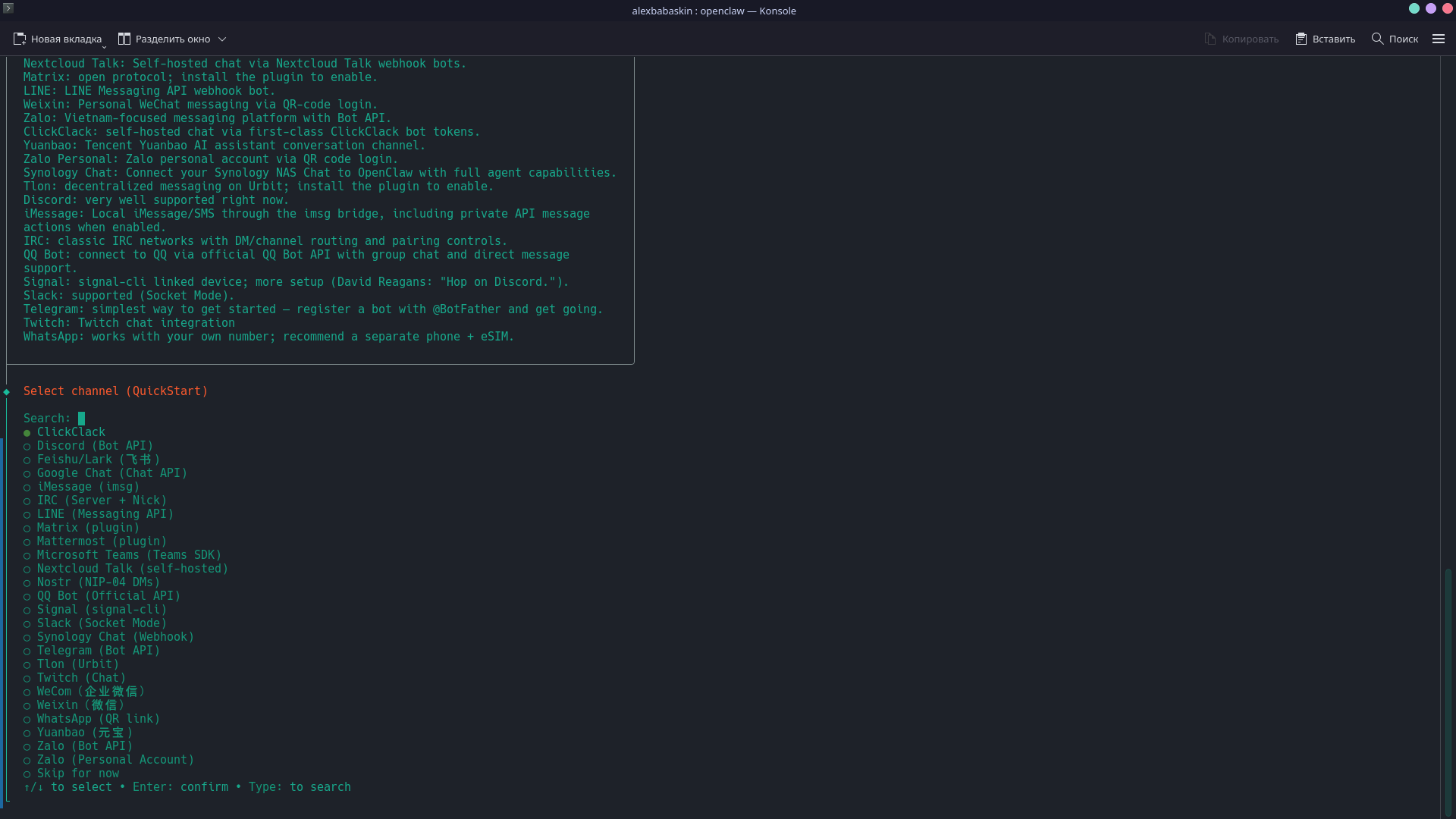
Task: Select Microsoft Teams (Teams SDK) option
Action: pyautogui.click(x=122, y=555)
